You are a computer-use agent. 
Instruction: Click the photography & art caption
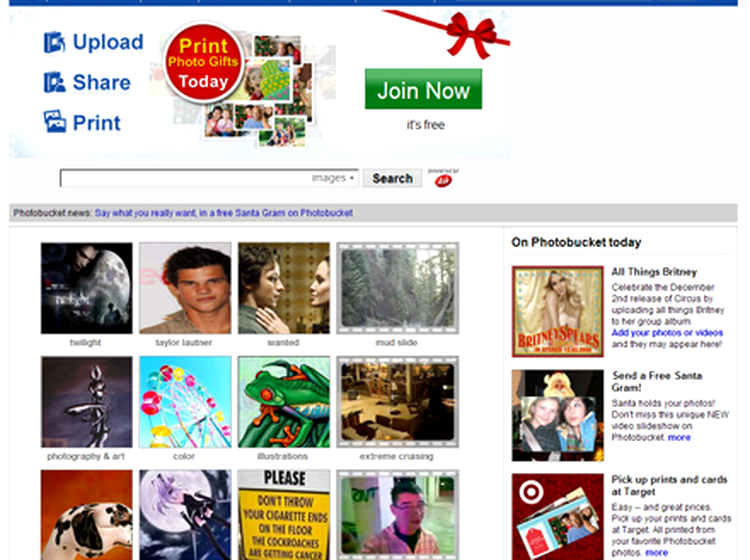(86, 456)
